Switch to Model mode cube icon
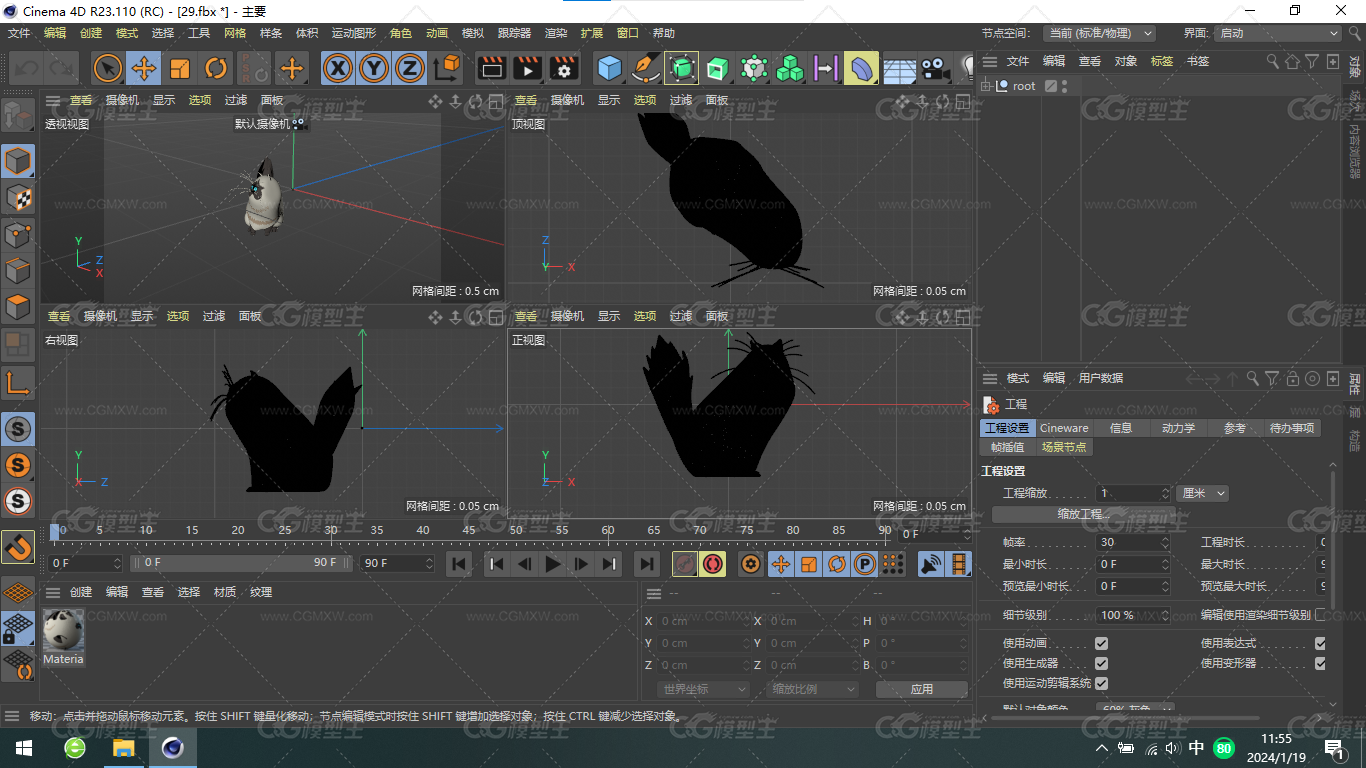 (x=18, y=161)
